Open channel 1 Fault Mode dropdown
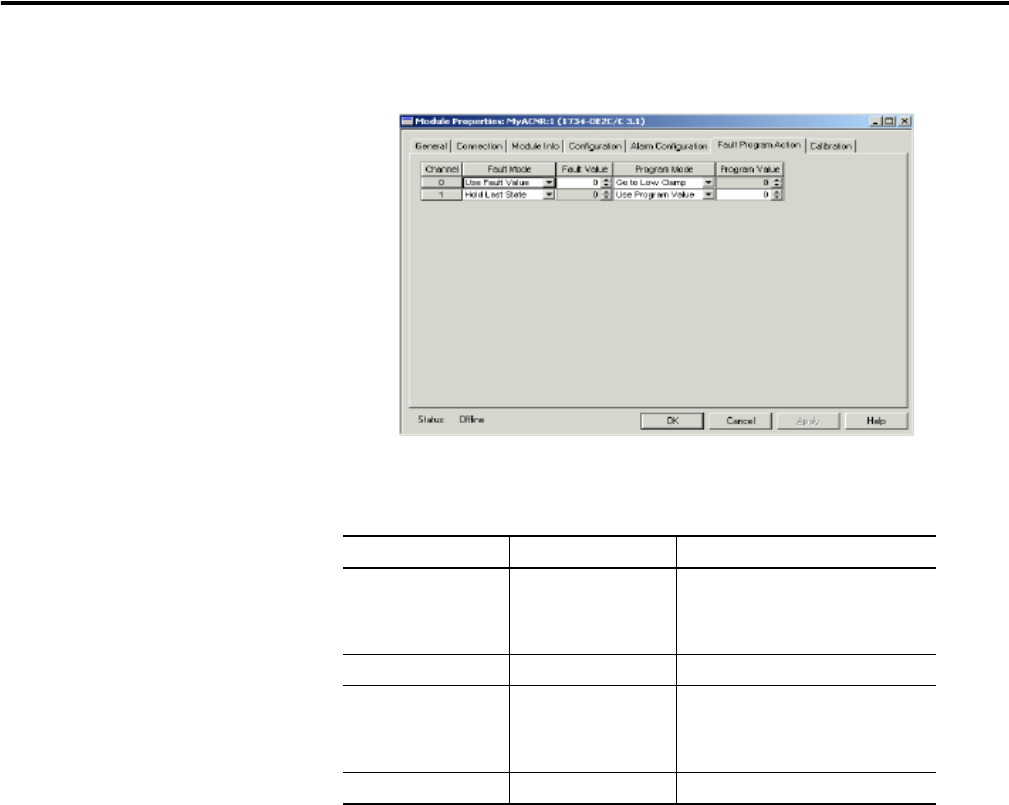Screen dimensions: 1009x805 pyautogui.click(x=548, y=195)
